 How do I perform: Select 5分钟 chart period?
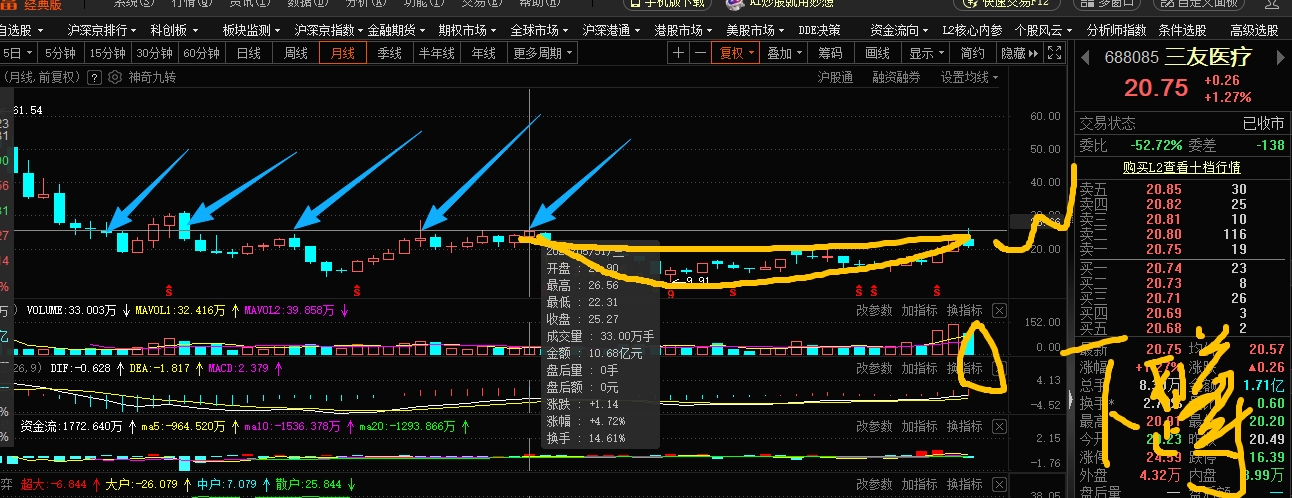[60, 53]
